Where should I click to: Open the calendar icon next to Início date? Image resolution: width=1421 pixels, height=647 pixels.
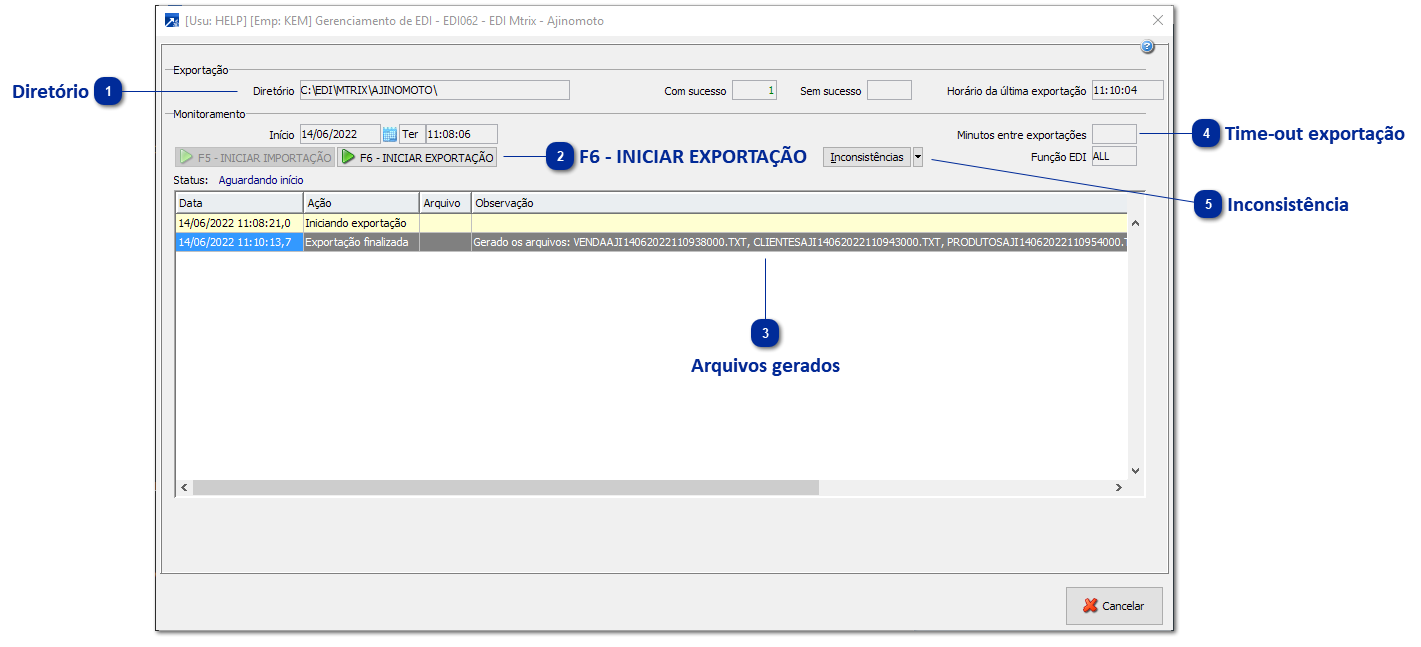[388, 133]
